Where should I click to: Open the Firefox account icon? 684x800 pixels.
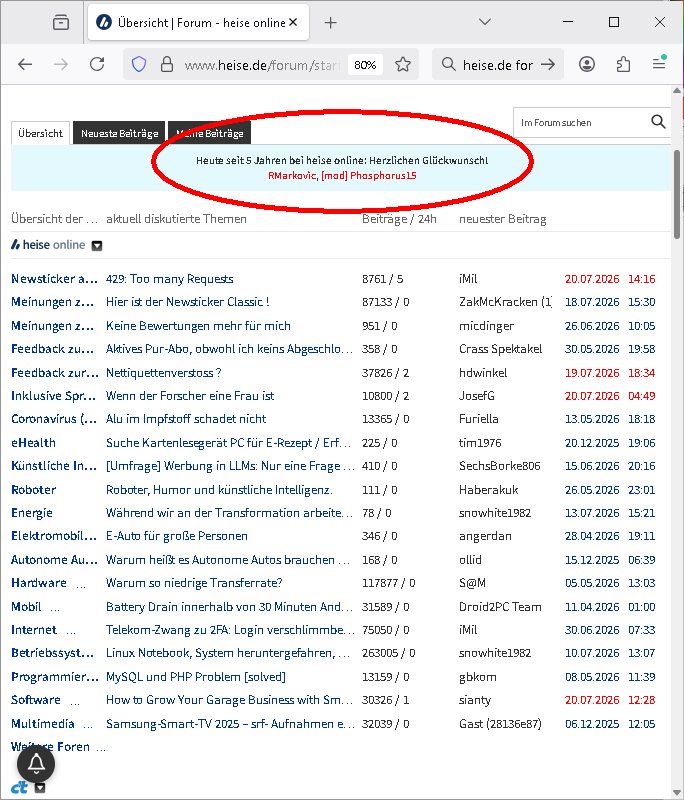(587, 64)
